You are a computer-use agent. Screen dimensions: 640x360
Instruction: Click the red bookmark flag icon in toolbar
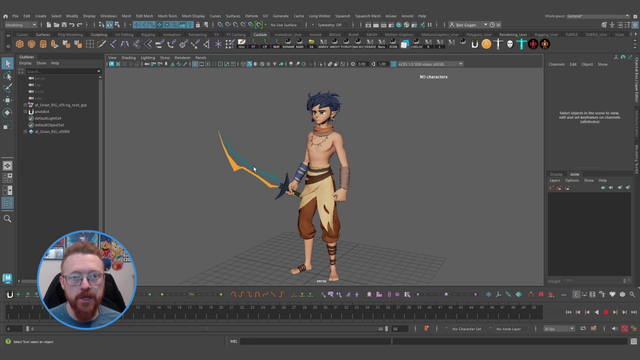[541, 294]
